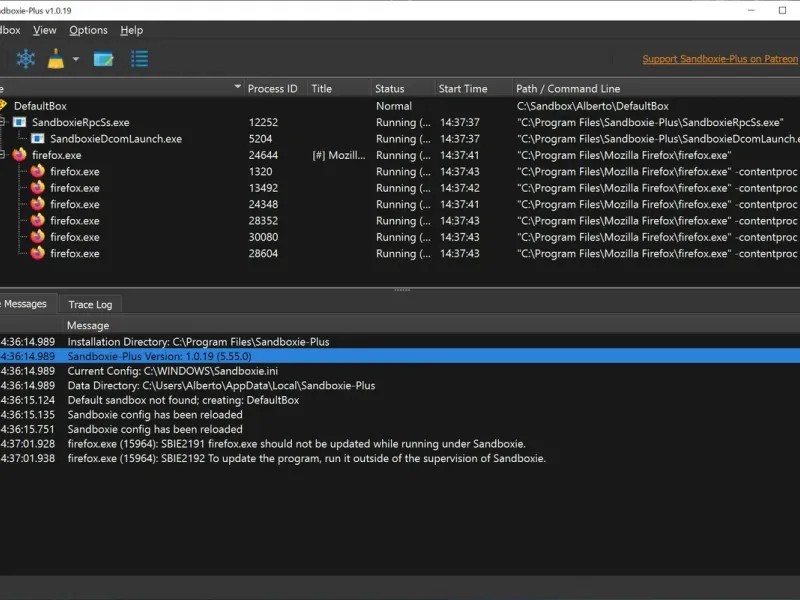Open Support Sandboxie-Plus on Patreon link

click(720, 59)
